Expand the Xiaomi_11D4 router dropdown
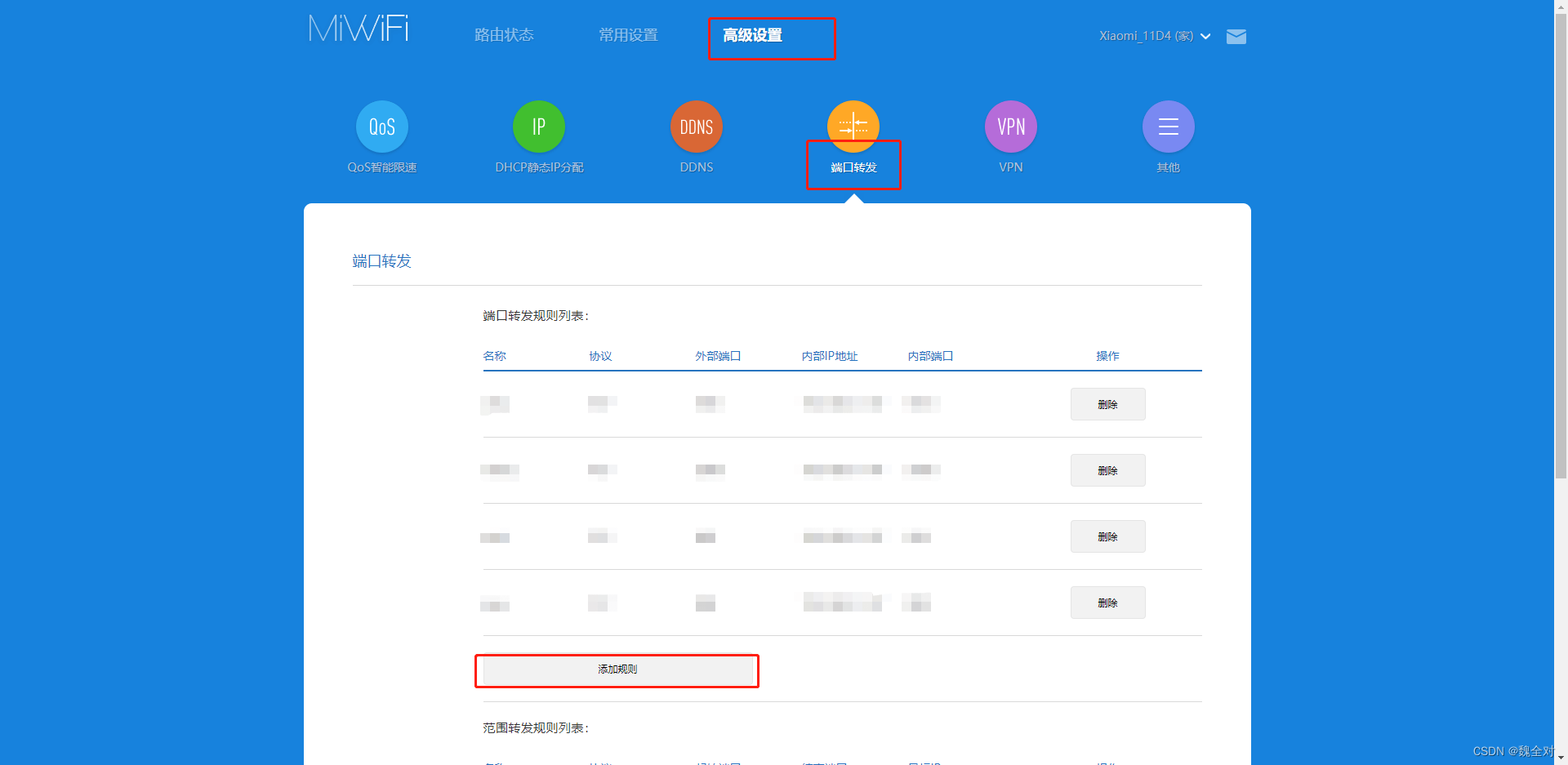The height and width of the screenshot is (765, 1568). (x=1155, y=36)
